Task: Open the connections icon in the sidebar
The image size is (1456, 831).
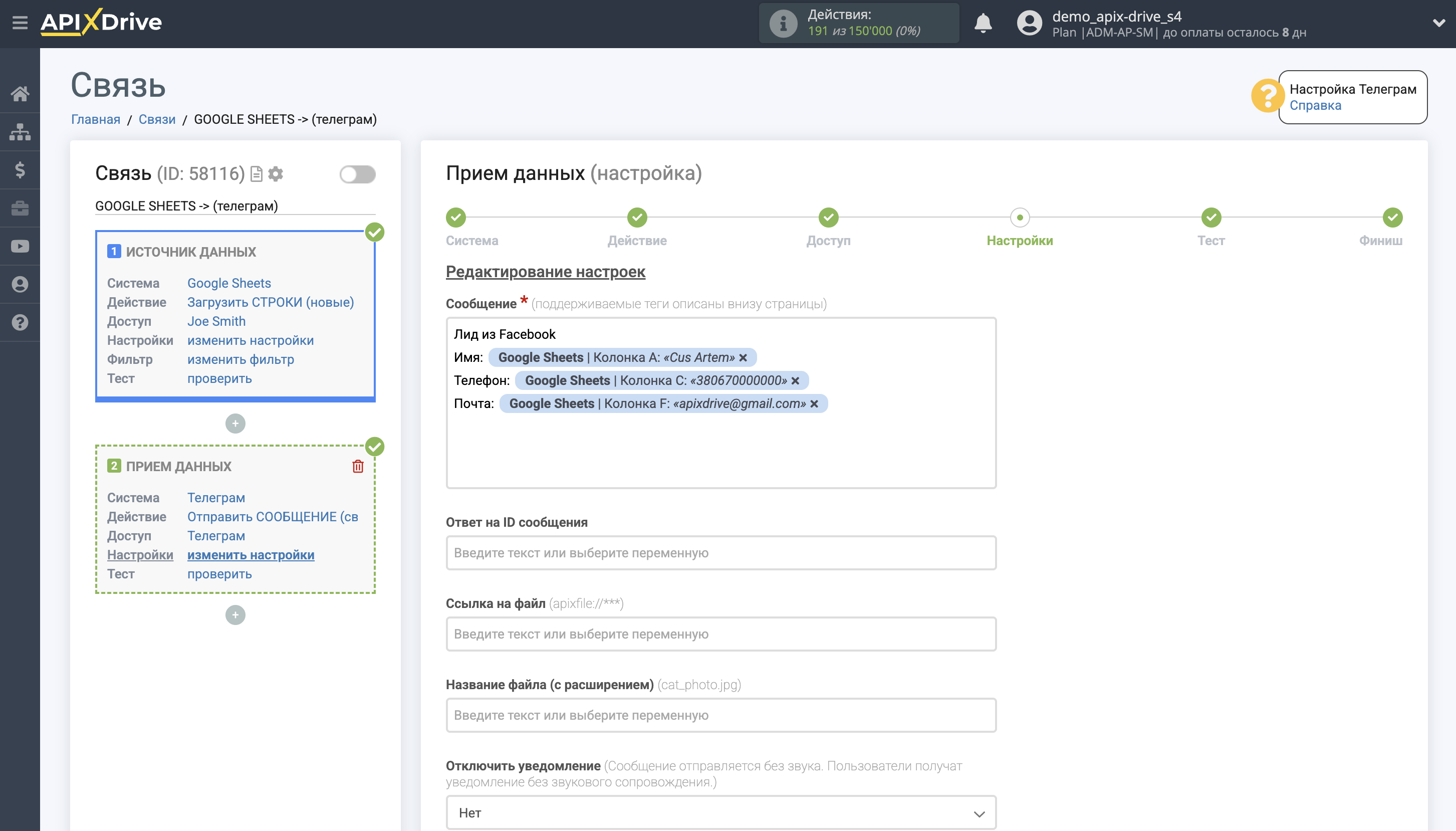Action: 21,131
